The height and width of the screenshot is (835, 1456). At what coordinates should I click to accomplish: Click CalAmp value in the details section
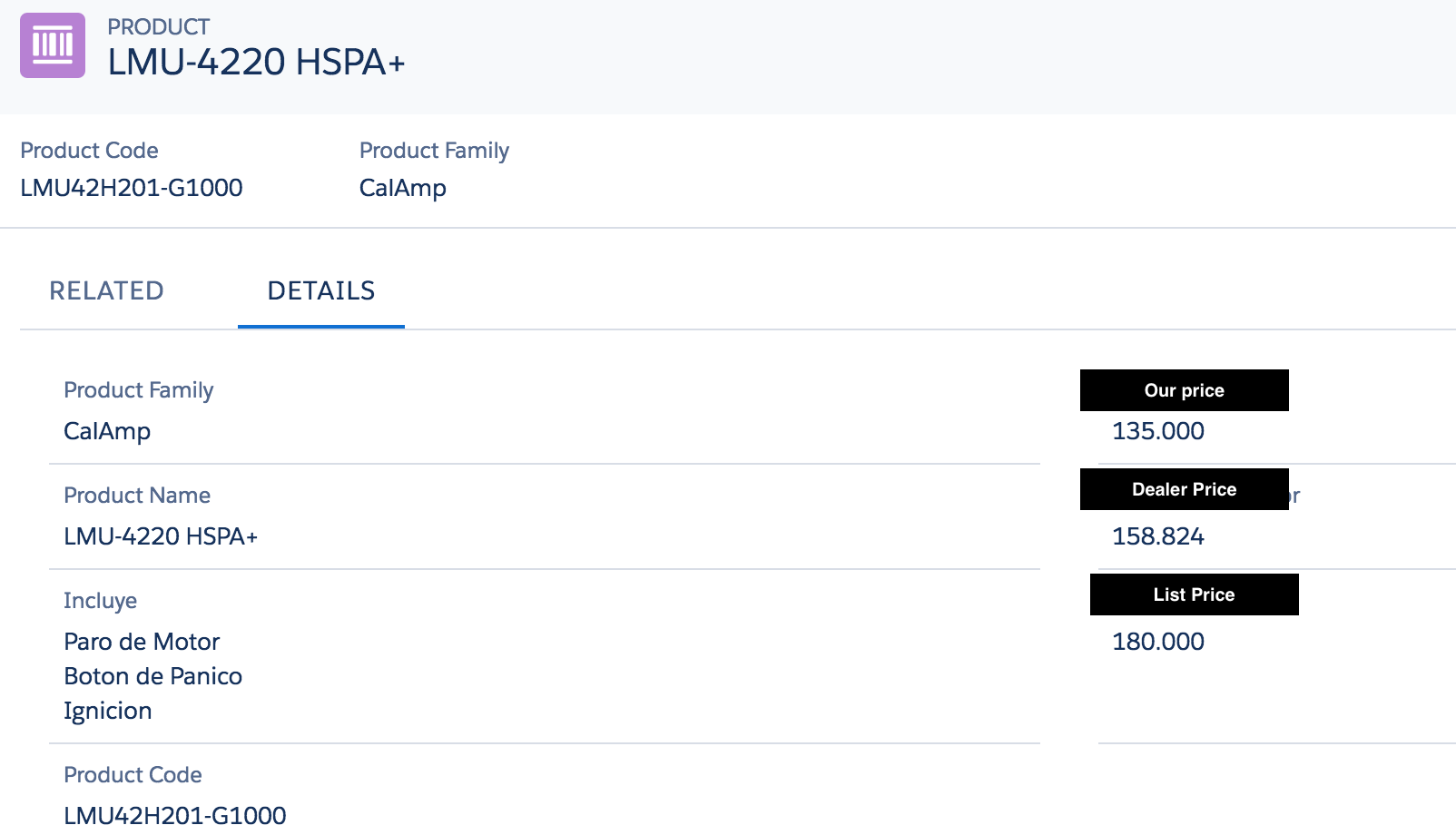click(107, 431)
